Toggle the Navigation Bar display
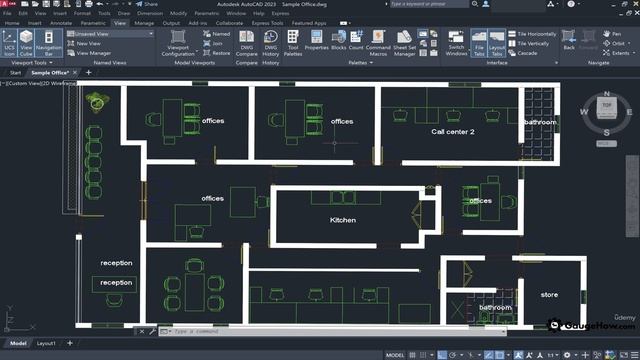Image resolution: width=640 pixels, height=360 pixels. (x=49, y=43)
